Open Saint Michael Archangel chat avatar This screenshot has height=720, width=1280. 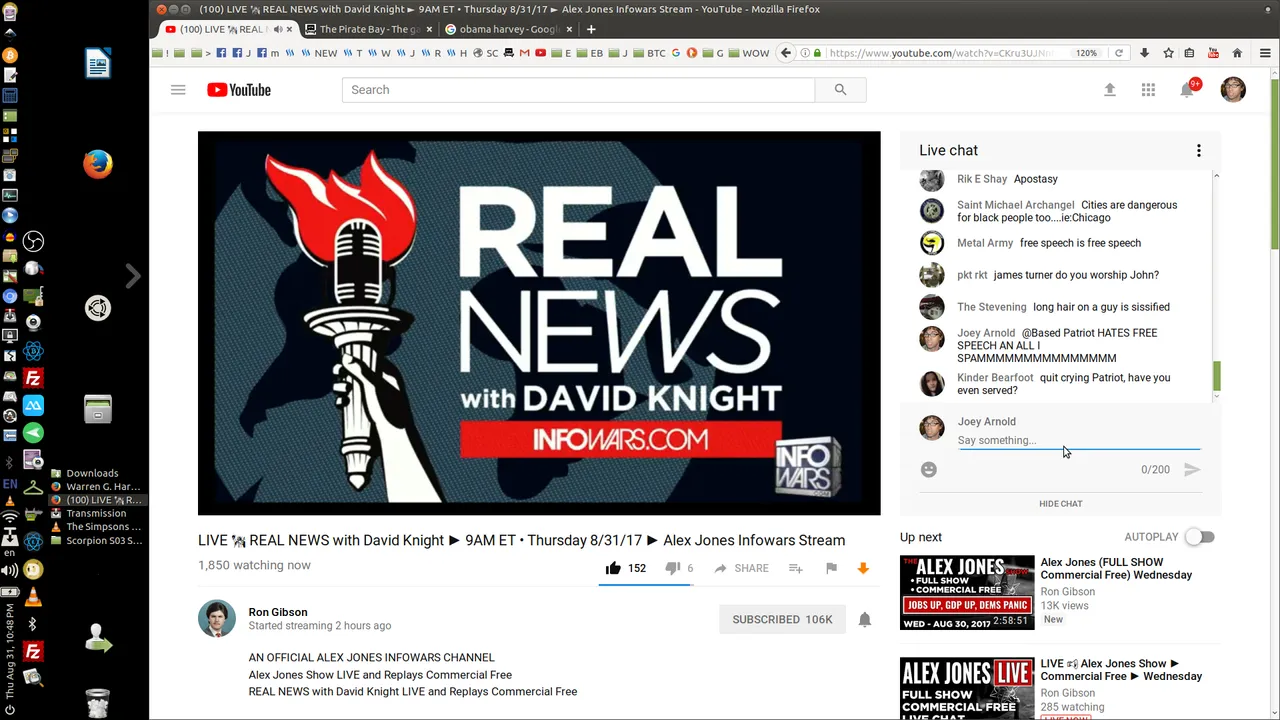point(932,211)
